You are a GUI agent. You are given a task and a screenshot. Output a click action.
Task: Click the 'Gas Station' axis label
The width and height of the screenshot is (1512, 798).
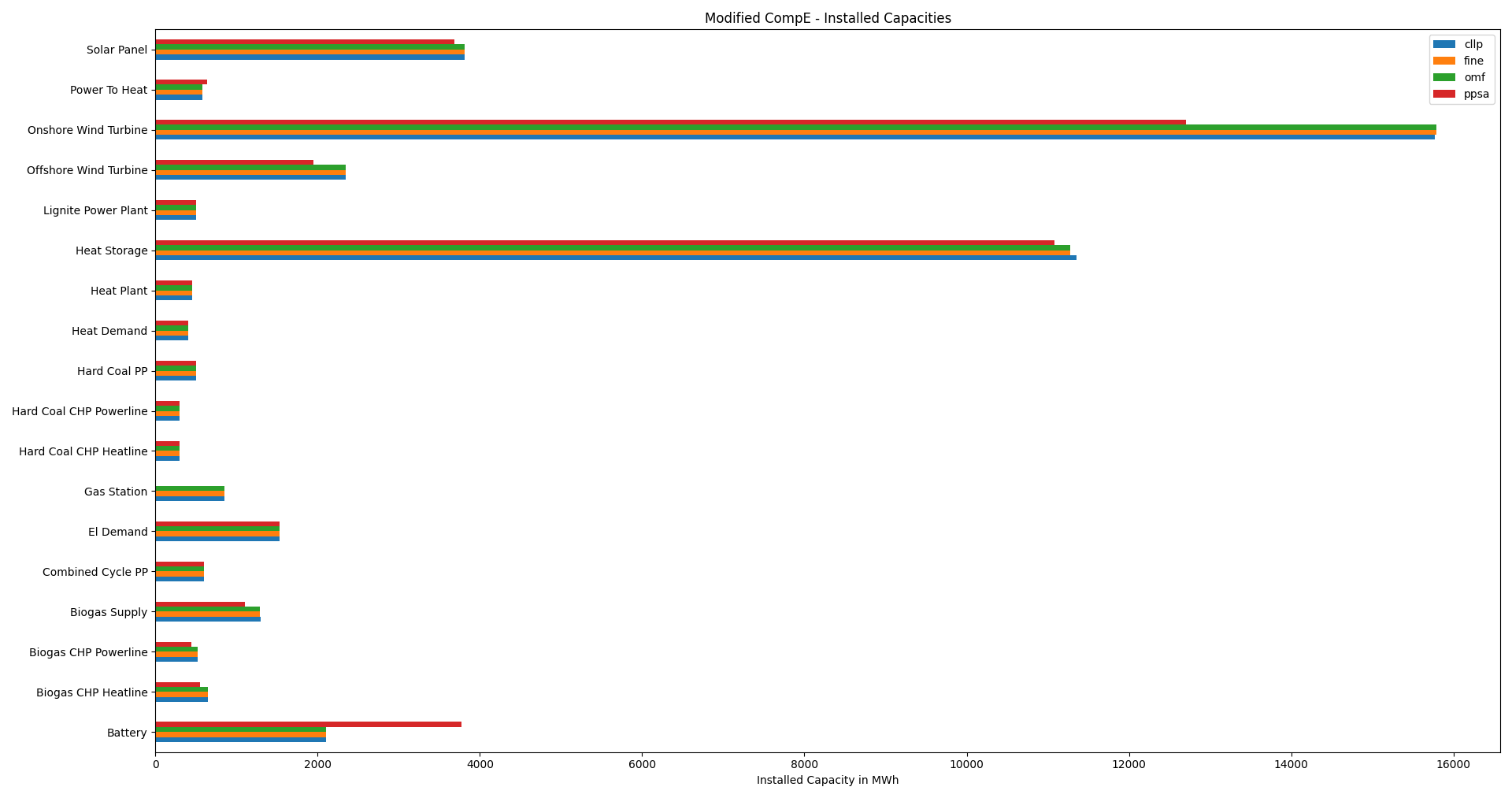coord(116,492)
